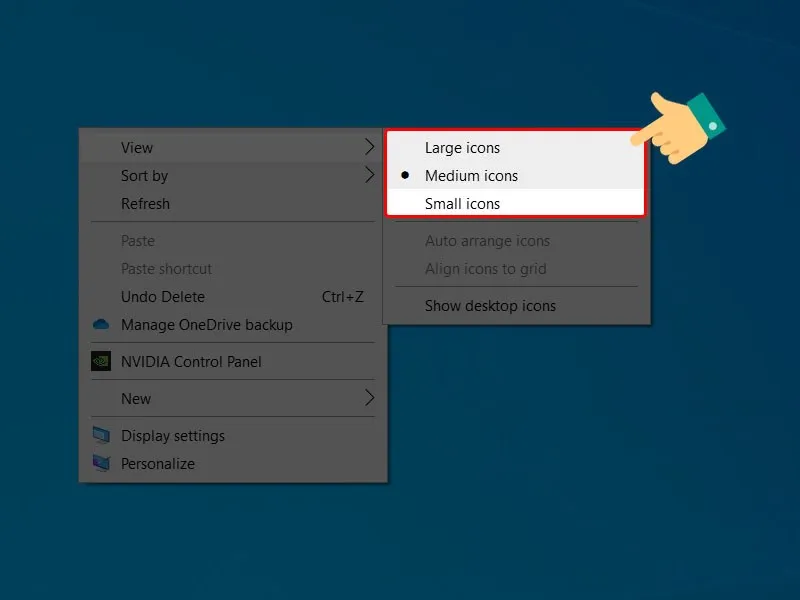Click the Display settings monitor icon

pos(100,435)
